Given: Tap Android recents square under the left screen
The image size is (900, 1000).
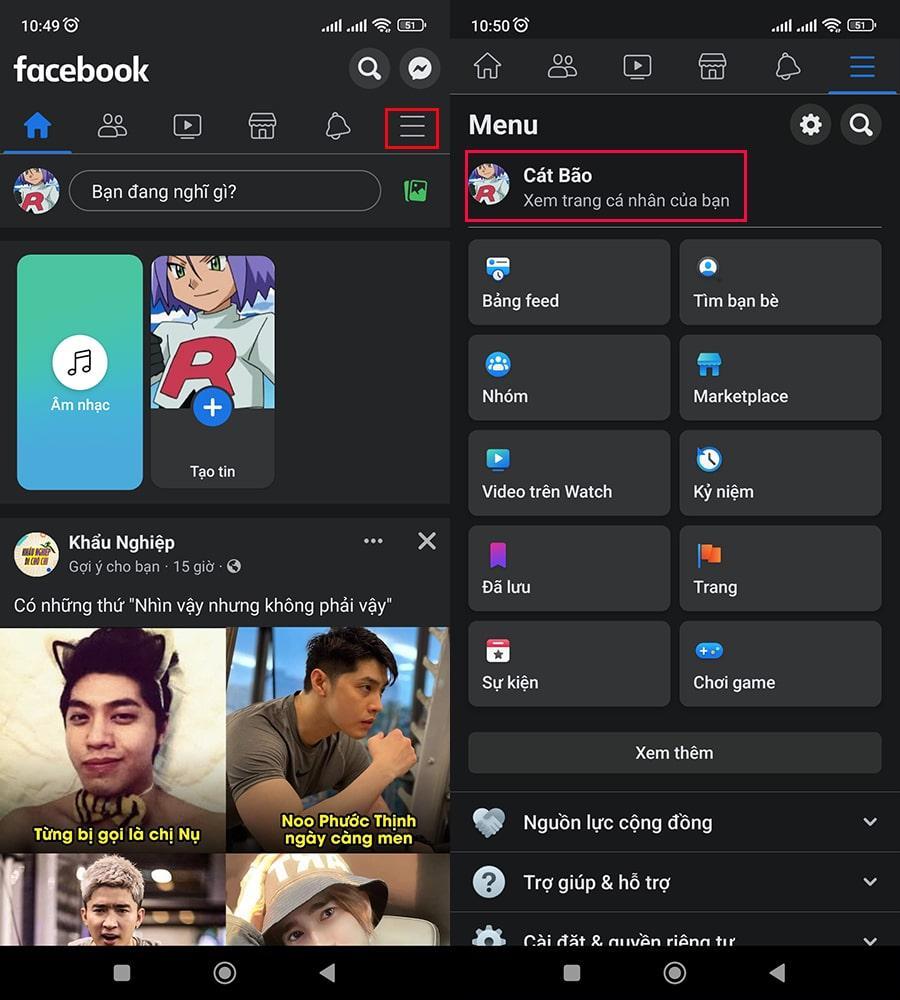Looking at the screenshot, I should tap(122, 973).
